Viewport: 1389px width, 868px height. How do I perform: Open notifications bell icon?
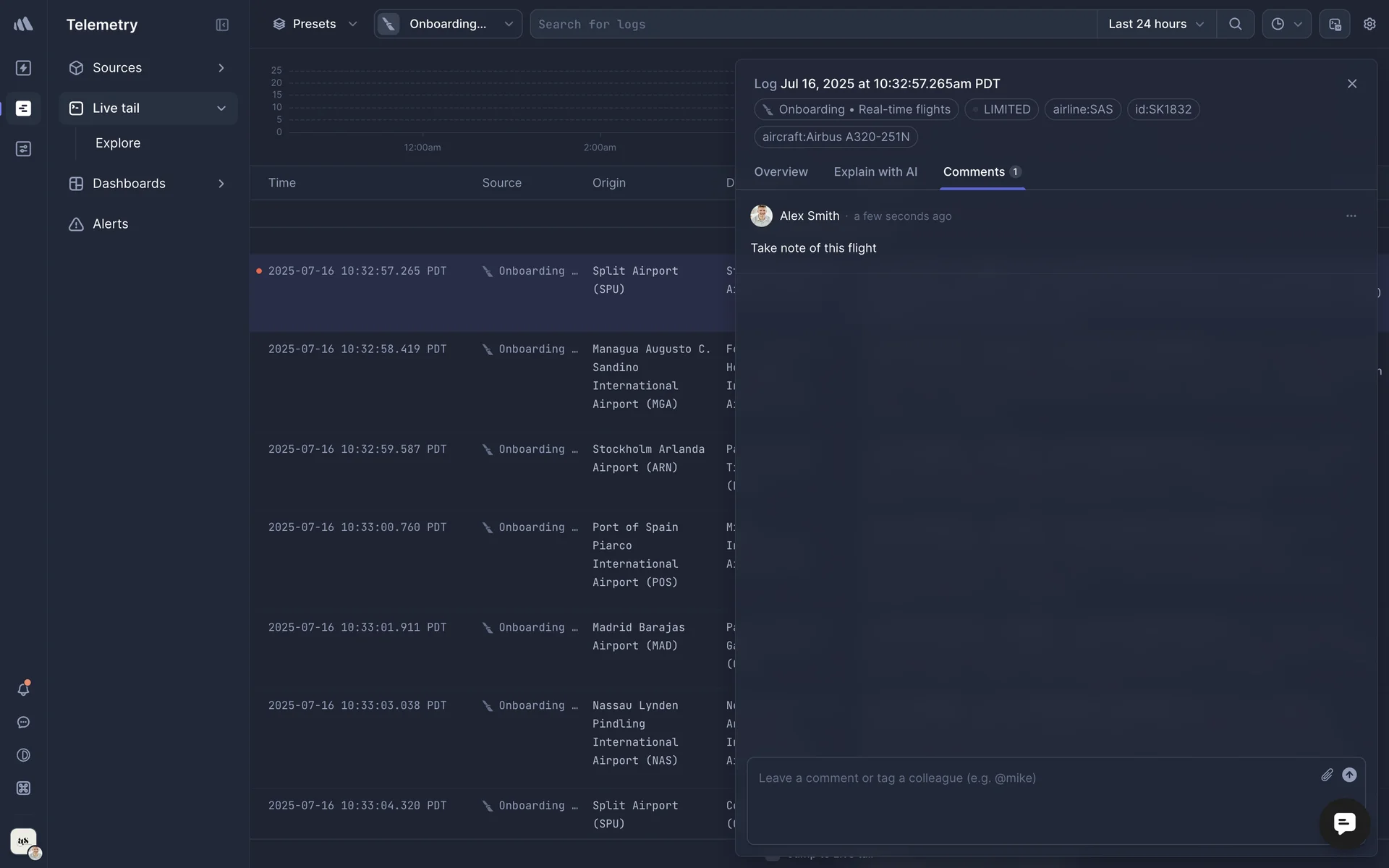(x=23, y=689)
